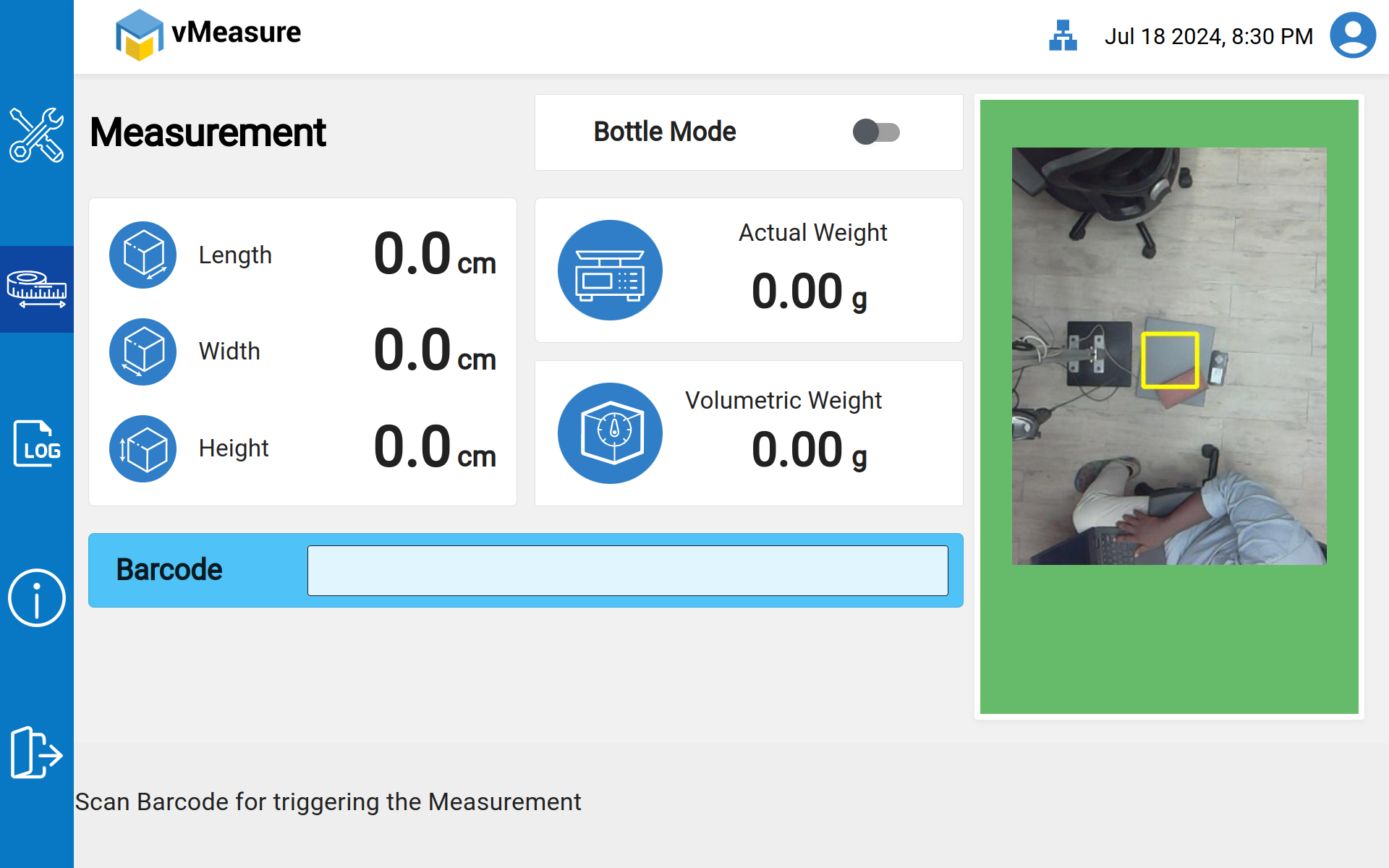The image size is (1389, 868).
Task: Enable the Bottle Mode toggle
Action: [875, 132]
